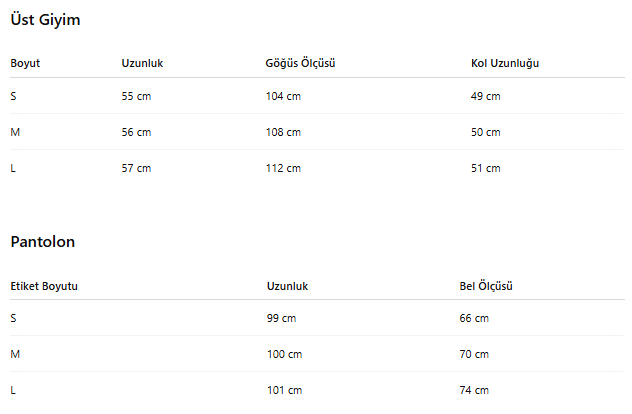632x414 pixels.
Task: Click the Pantolon heading
Action: tap(43, 242)
